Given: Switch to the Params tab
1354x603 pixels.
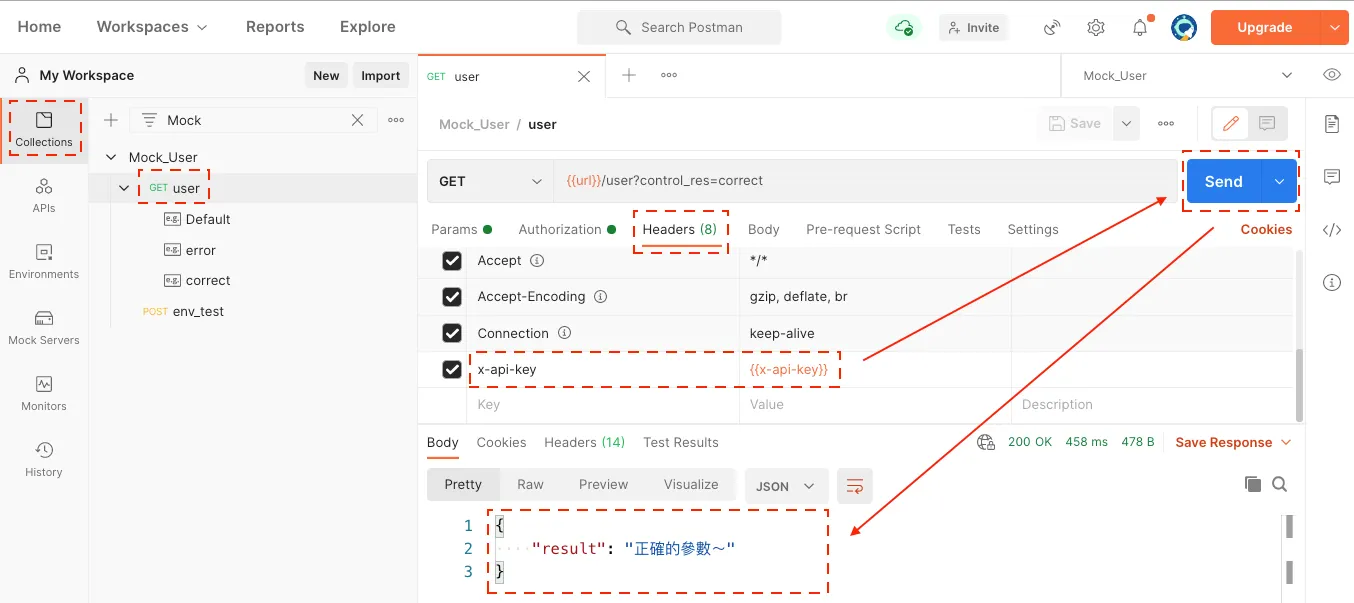Looking at the screenshot, I should tap(461, 229).
